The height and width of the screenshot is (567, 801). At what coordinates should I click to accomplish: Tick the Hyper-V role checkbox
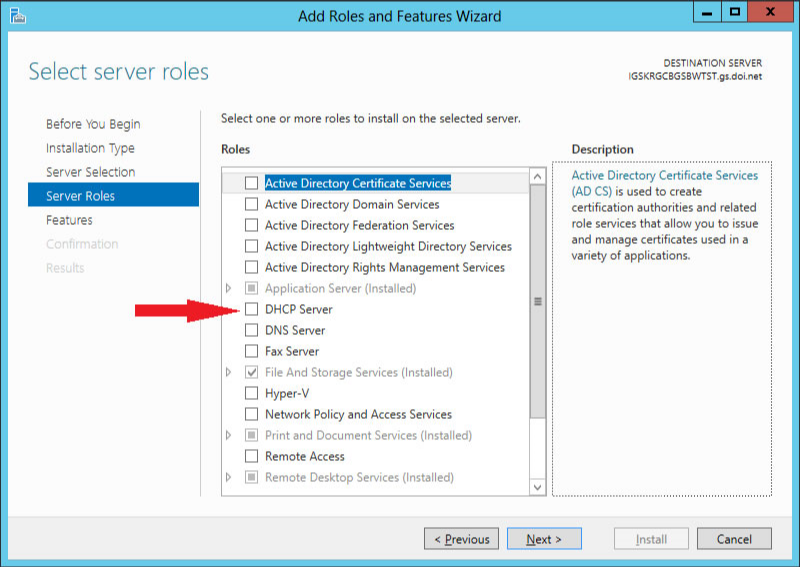(x=251, y=393)
